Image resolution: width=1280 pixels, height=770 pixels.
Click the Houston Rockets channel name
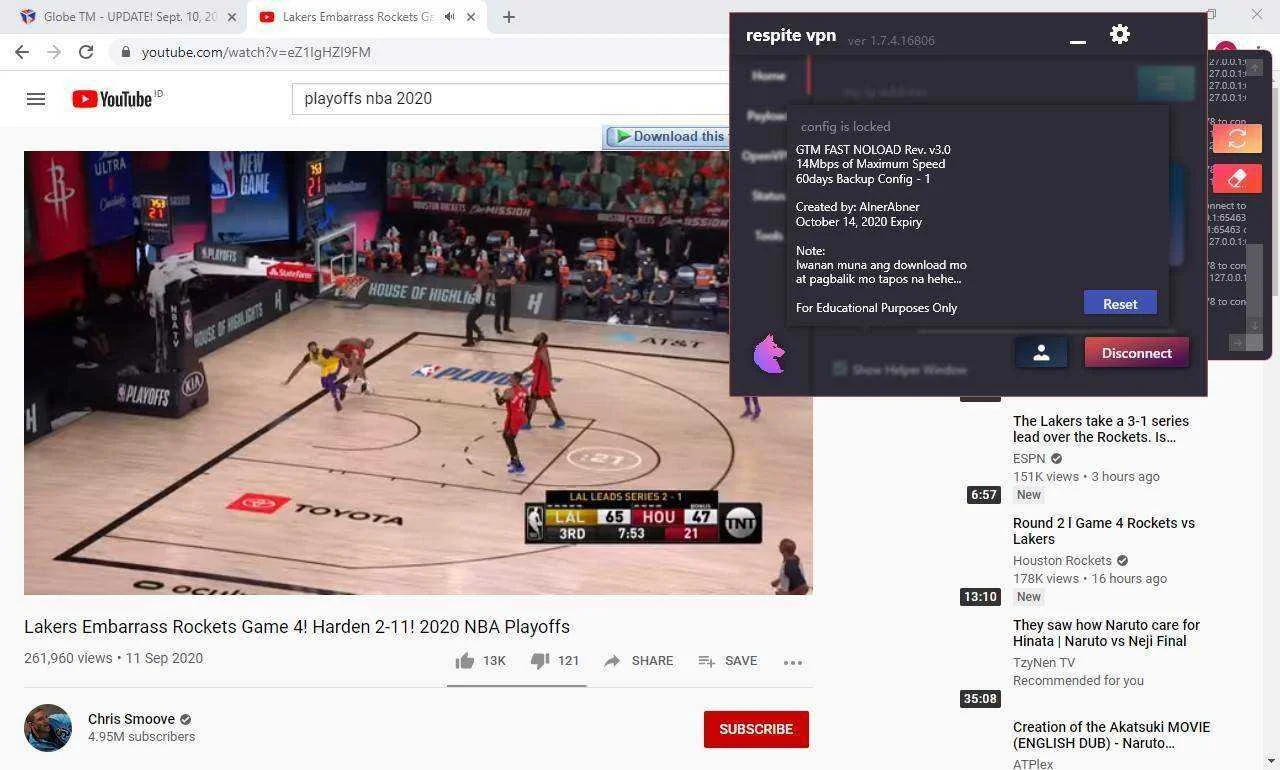coord(1062,560)
